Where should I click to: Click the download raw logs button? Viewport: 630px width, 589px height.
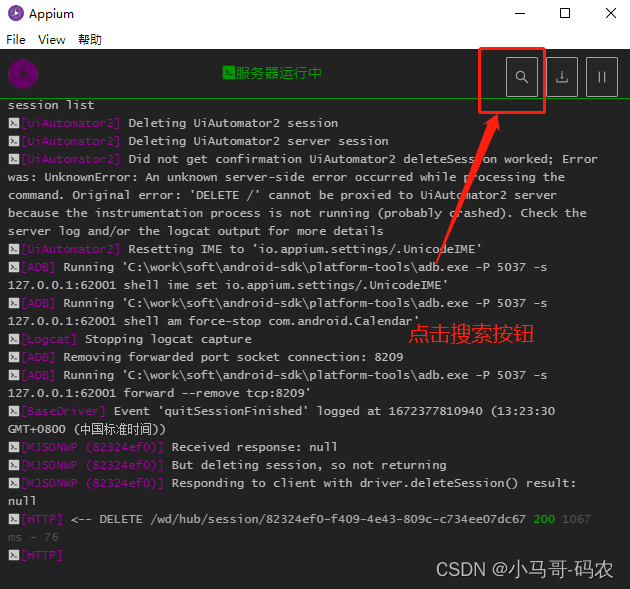pyautogui.click(x=562, y=77)
